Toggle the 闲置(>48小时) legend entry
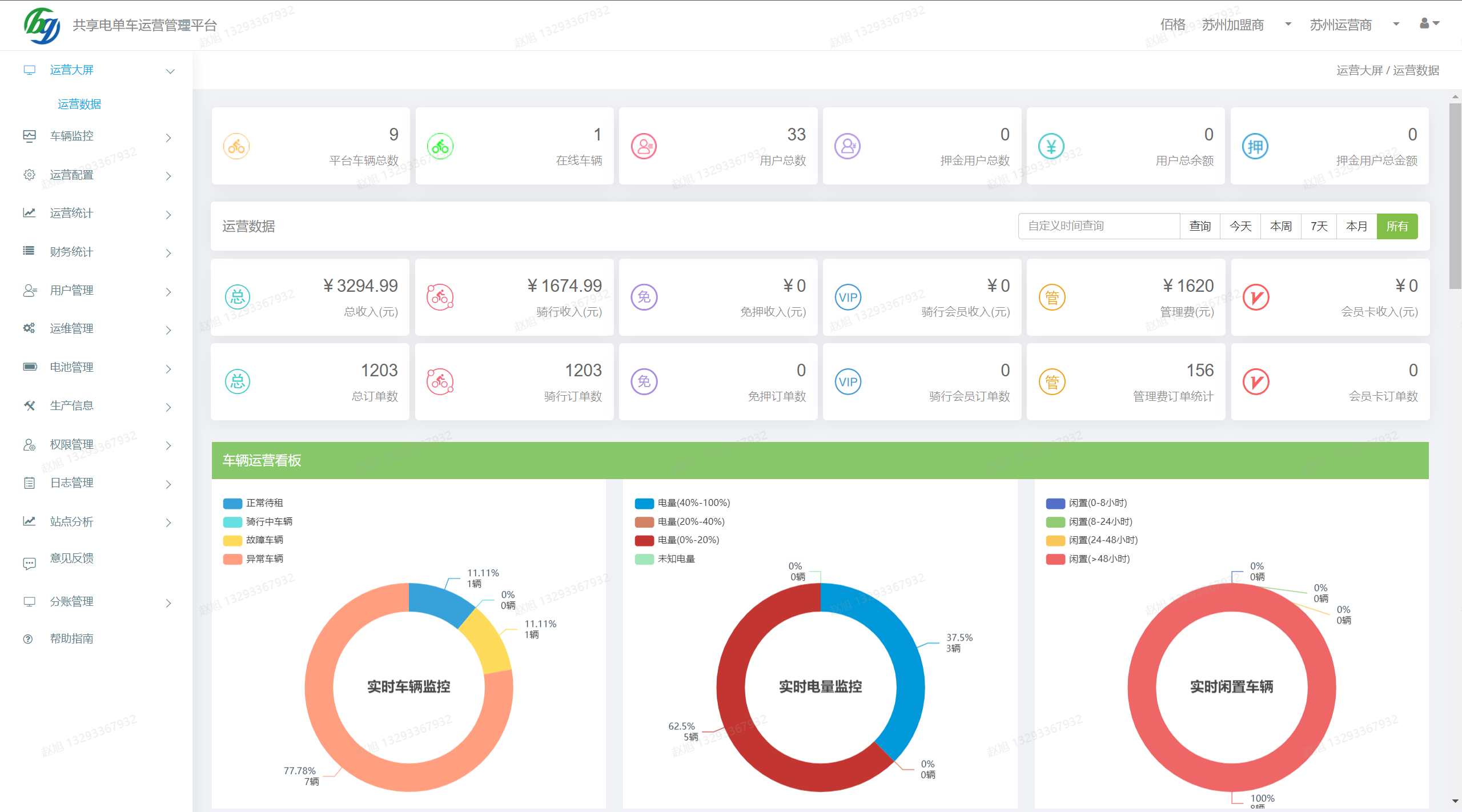Image resolution: width=1462 pixels, height=812 pixels. [1099, 559]
